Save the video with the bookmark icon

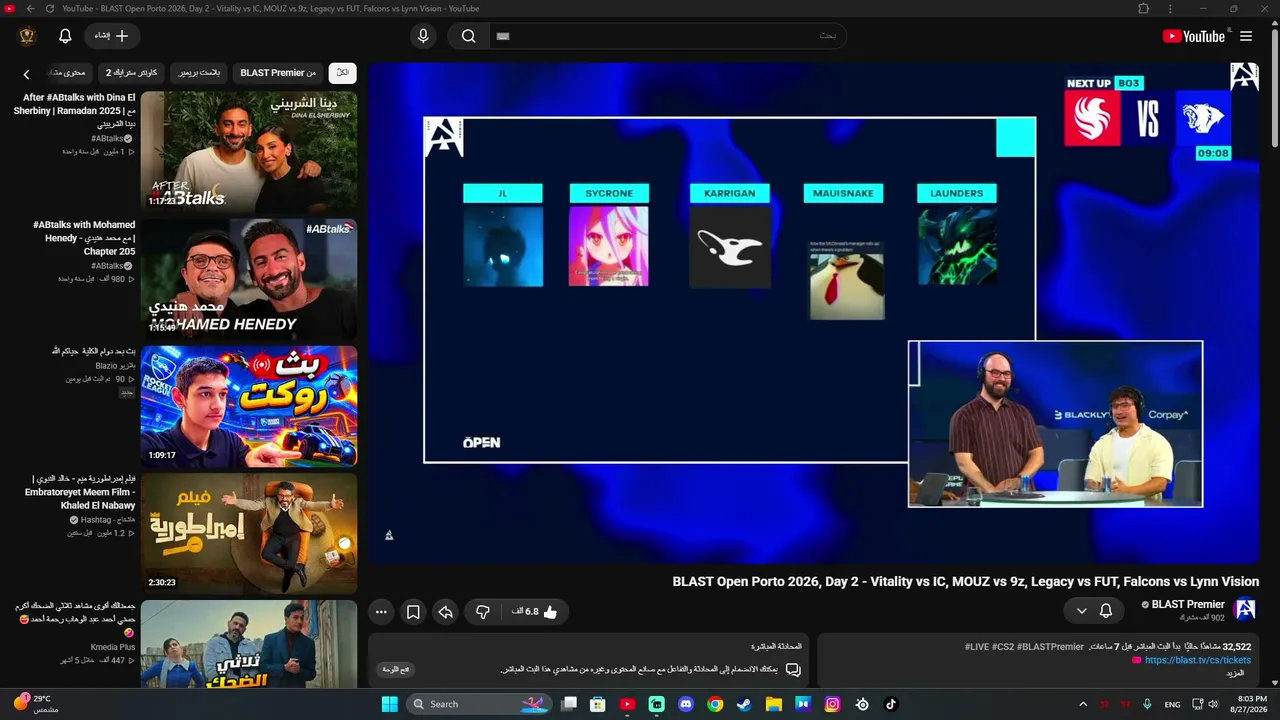click(413, 611)
